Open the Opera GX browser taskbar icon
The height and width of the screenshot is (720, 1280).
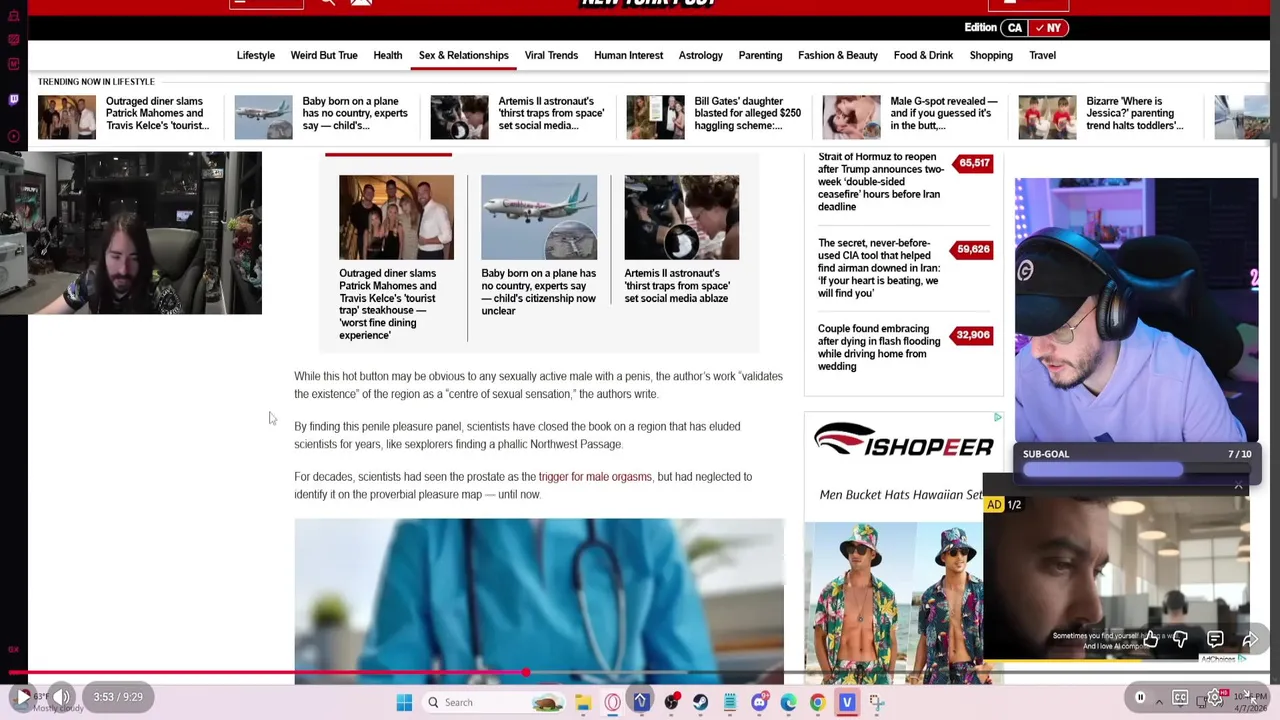click(612, 702)
